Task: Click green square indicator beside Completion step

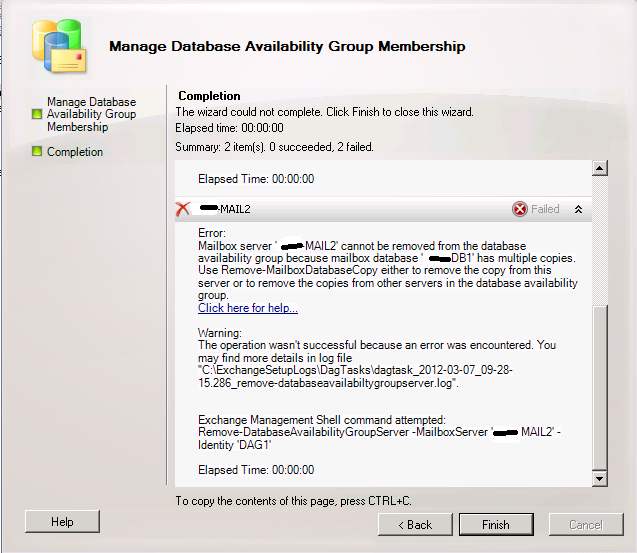Action: pyautogui.click(x=37, y=151)
